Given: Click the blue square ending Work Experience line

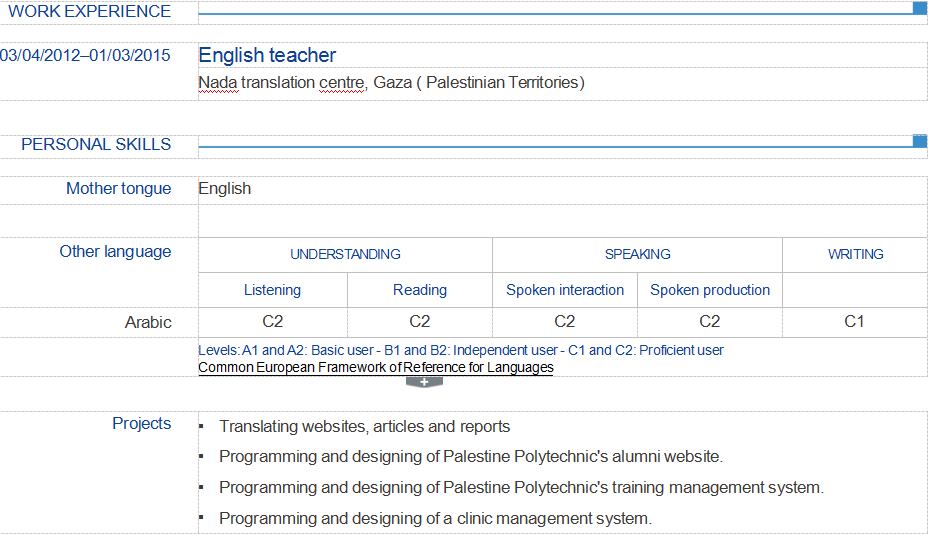Looking at the screenshot, I should (x=920, y=8).
